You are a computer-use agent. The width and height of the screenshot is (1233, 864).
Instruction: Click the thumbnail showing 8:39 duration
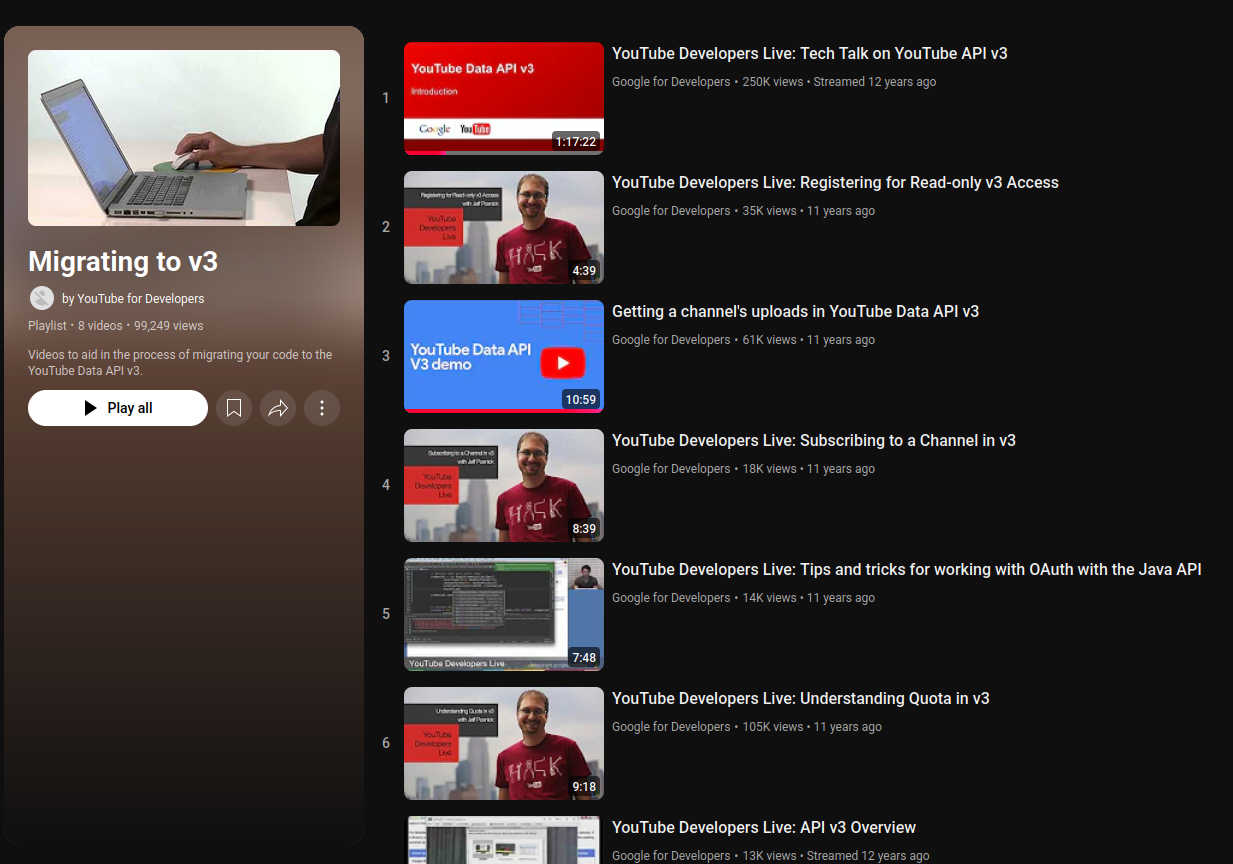504,485
